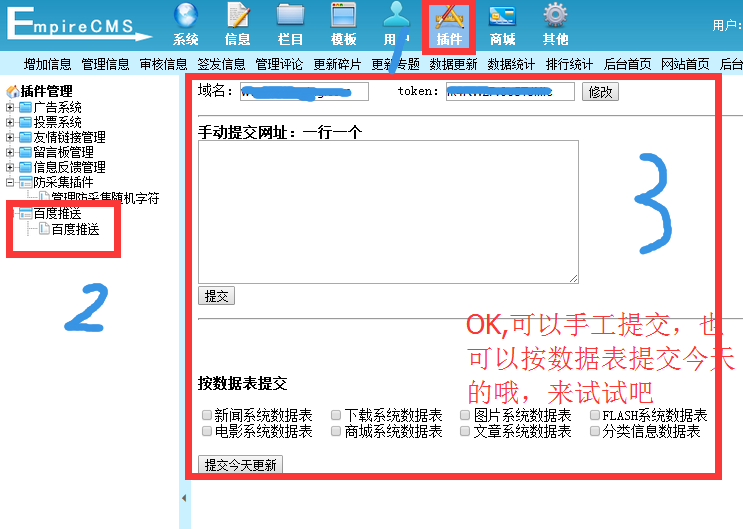
Task: Open 管理防采集随机字符 tree item
Action: pyautogui.click(x=105, y=198)
